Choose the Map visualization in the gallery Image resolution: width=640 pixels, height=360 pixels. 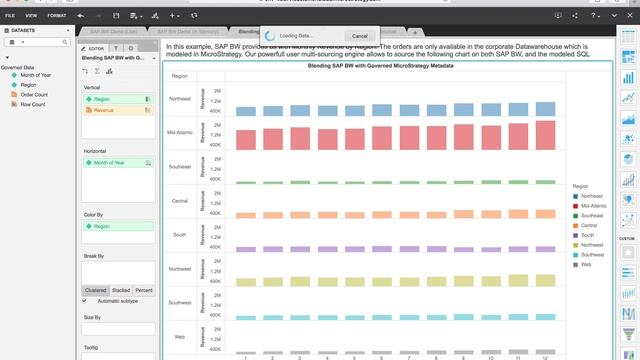[x=628, y=200]
